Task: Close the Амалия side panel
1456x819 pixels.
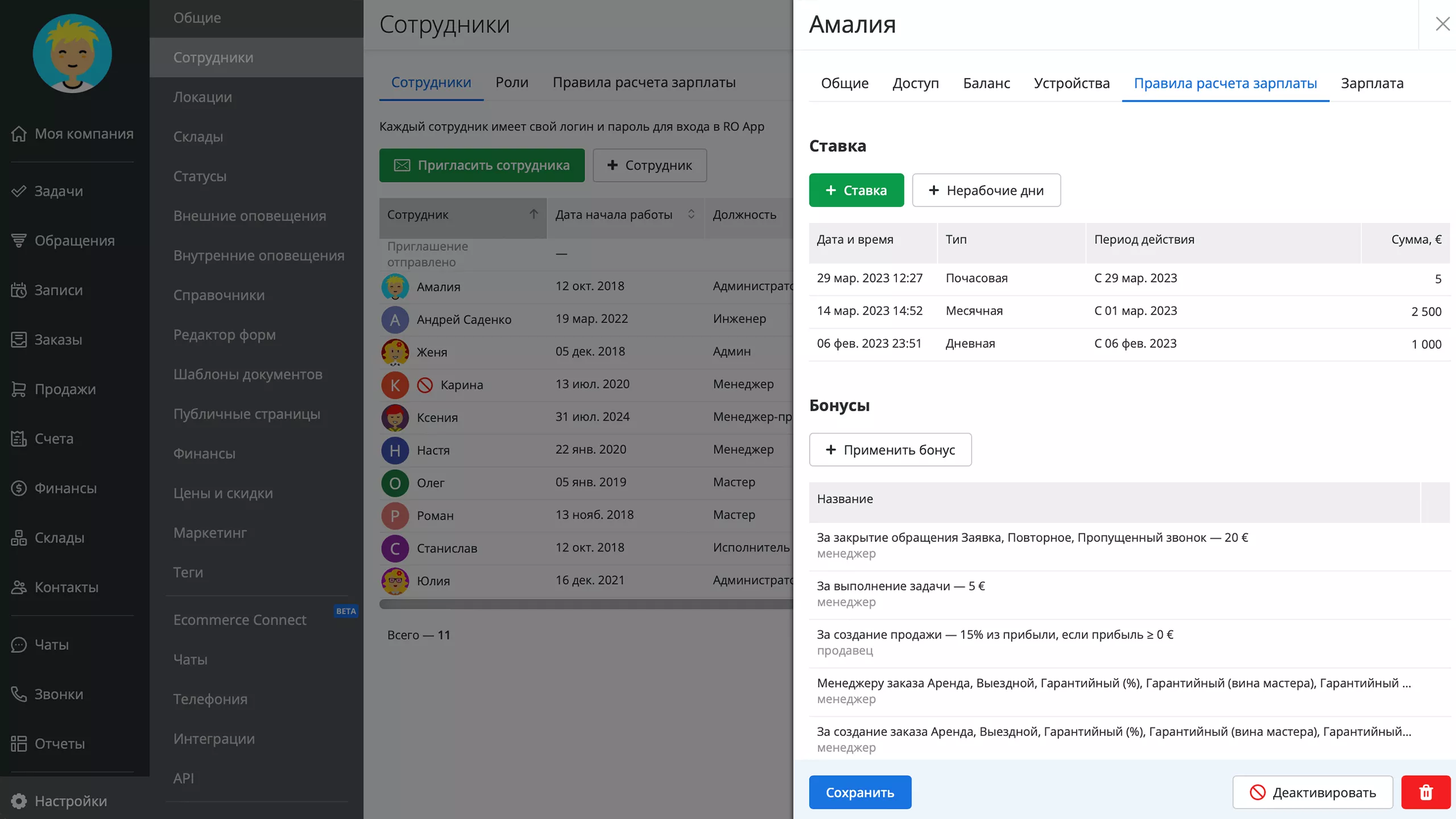Action: [x=1442, y=24]
